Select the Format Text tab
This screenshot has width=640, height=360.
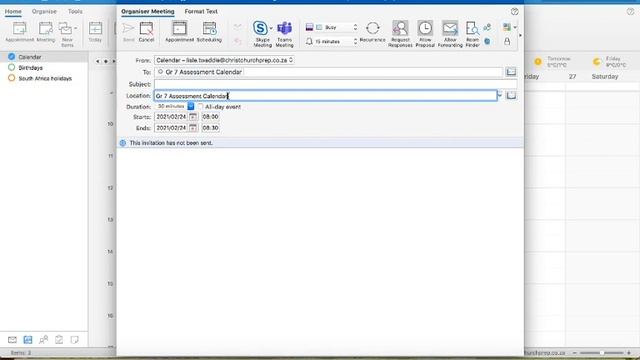[x=201, y=11]
